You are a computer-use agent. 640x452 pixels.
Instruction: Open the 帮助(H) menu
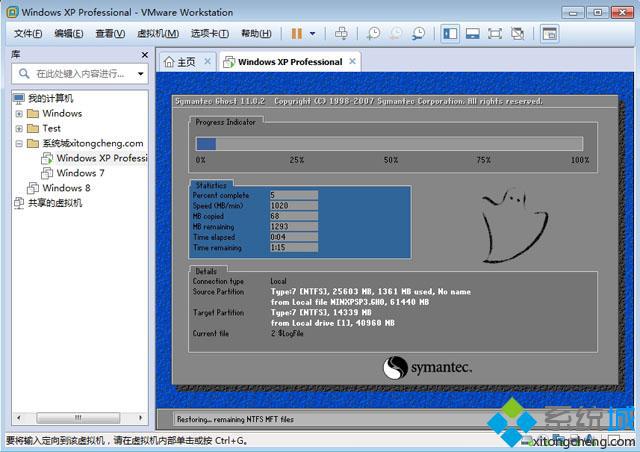[x=256, y=33]
